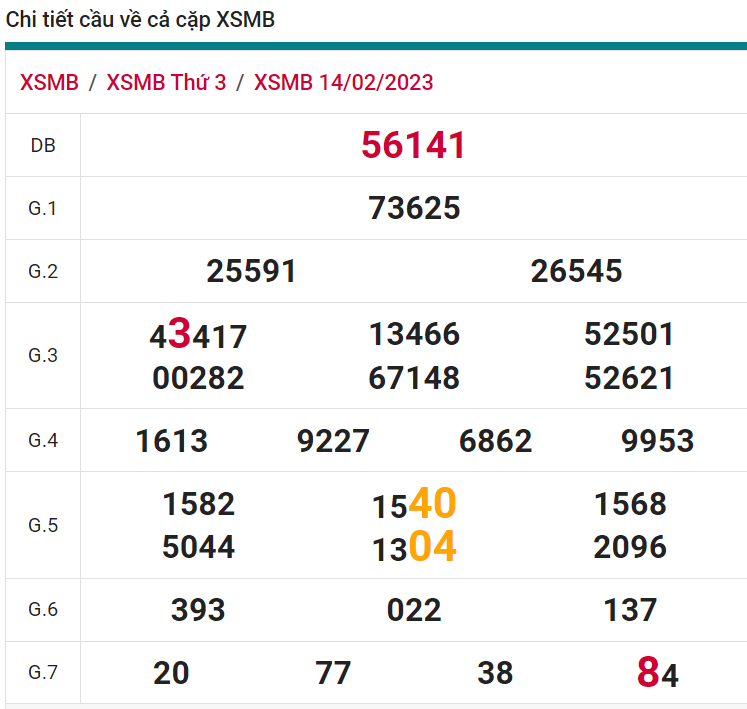Click the G.1 result 73625

coord(414,208)
